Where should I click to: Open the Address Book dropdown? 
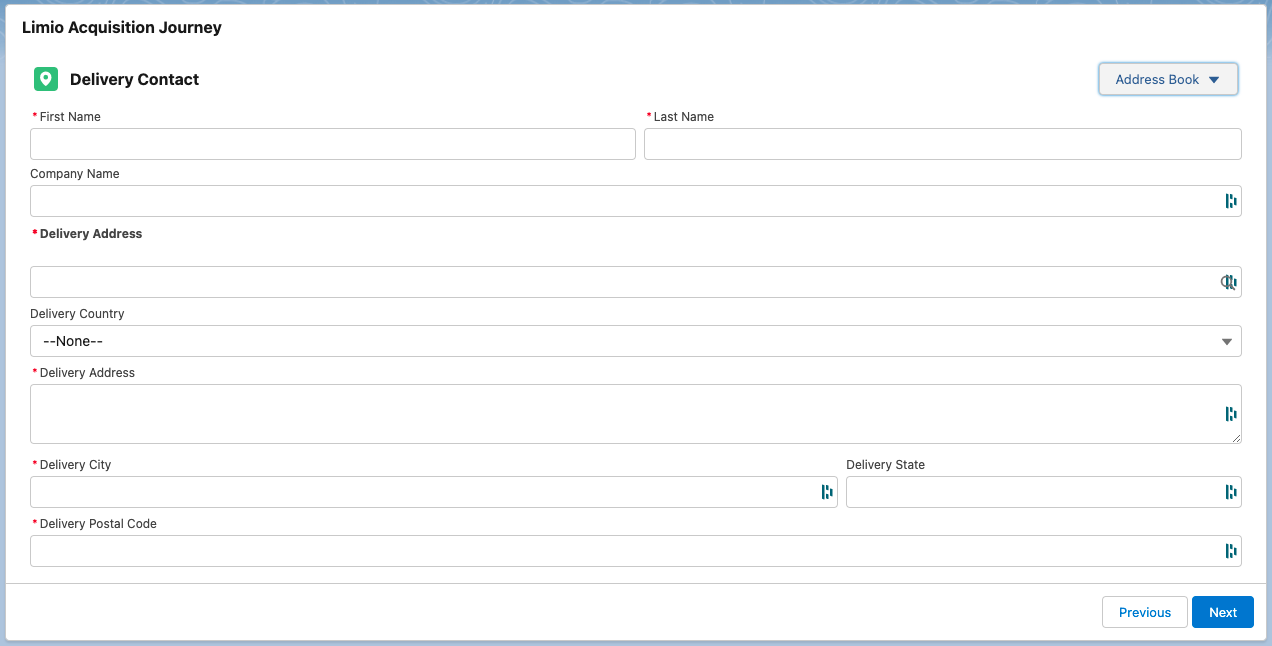[1167, 79]
